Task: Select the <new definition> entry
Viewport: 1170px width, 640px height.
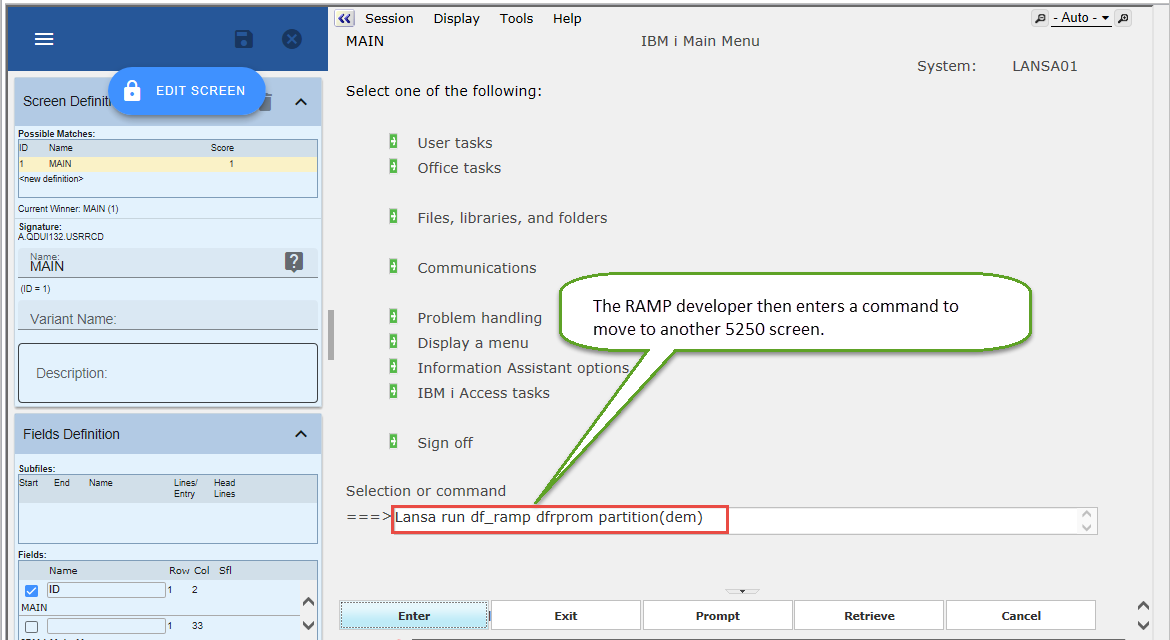Action: point(51,179)
